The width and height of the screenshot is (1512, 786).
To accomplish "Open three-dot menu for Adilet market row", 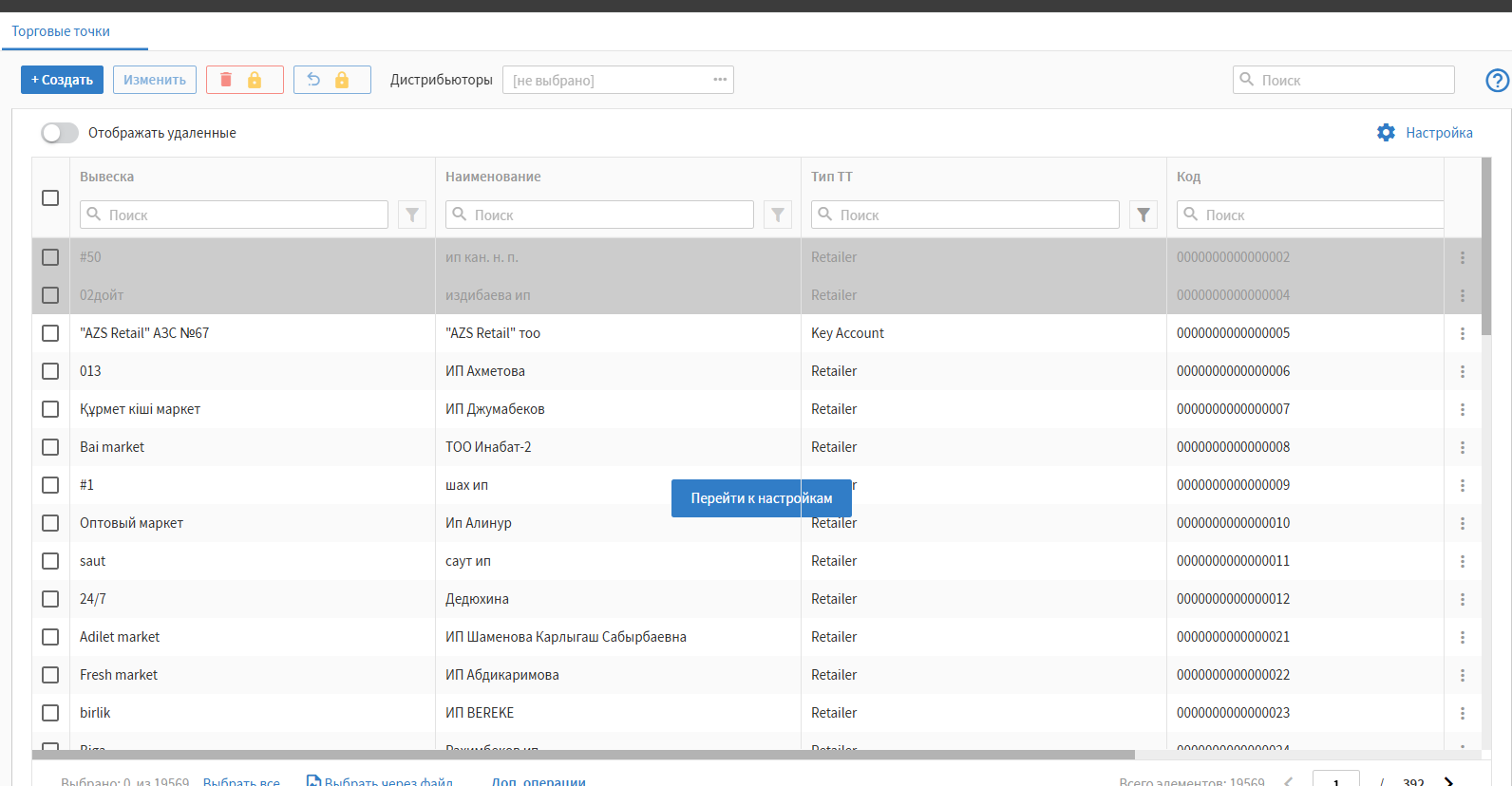I will (x=1463, y=637).
